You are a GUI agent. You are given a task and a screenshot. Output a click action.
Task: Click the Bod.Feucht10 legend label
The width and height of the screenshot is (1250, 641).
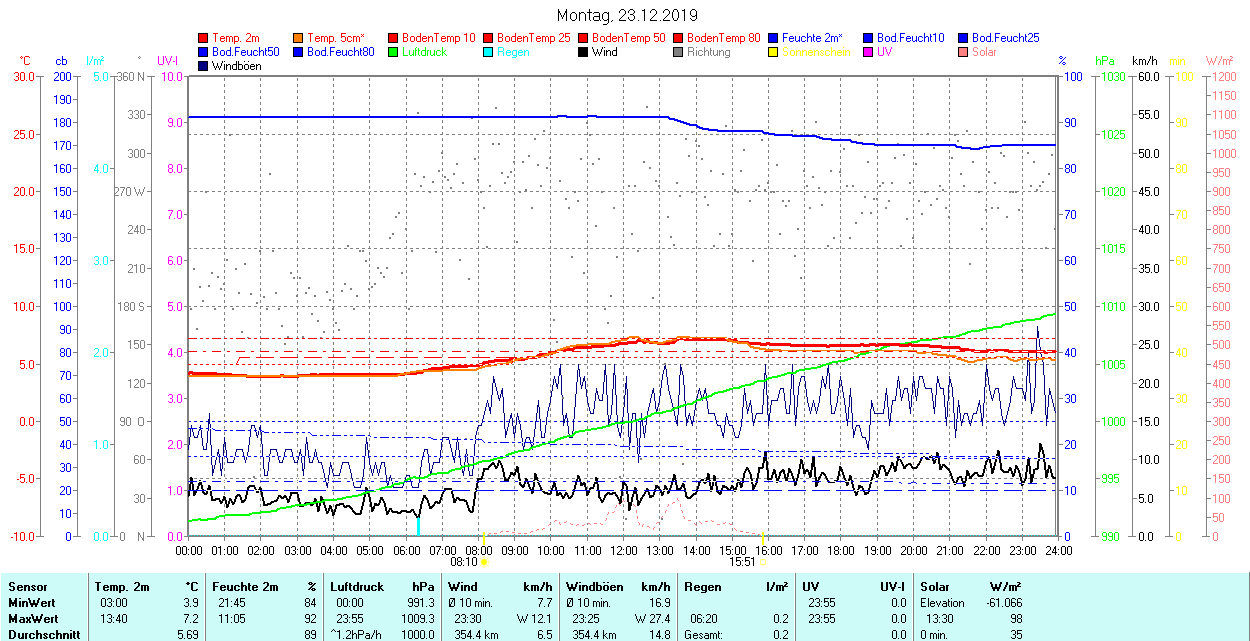pyautogui.click(x=911, y=38)
